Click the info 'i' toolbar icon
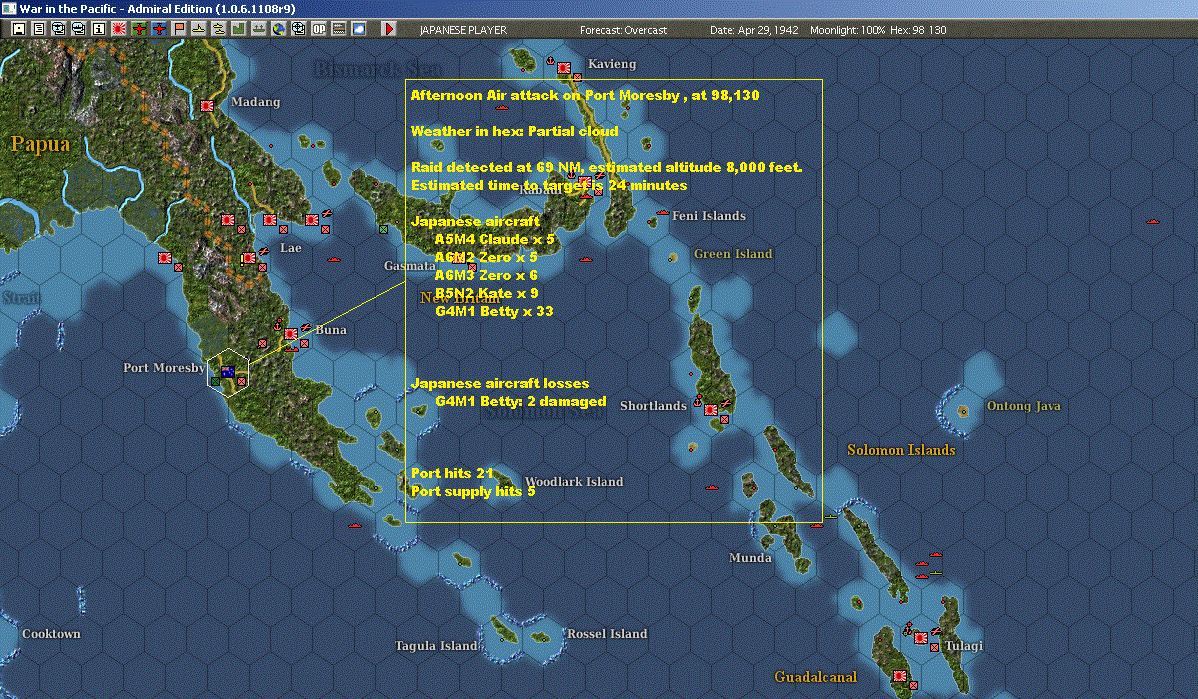Screen dimensions: 1198x699 pos(99,29)
